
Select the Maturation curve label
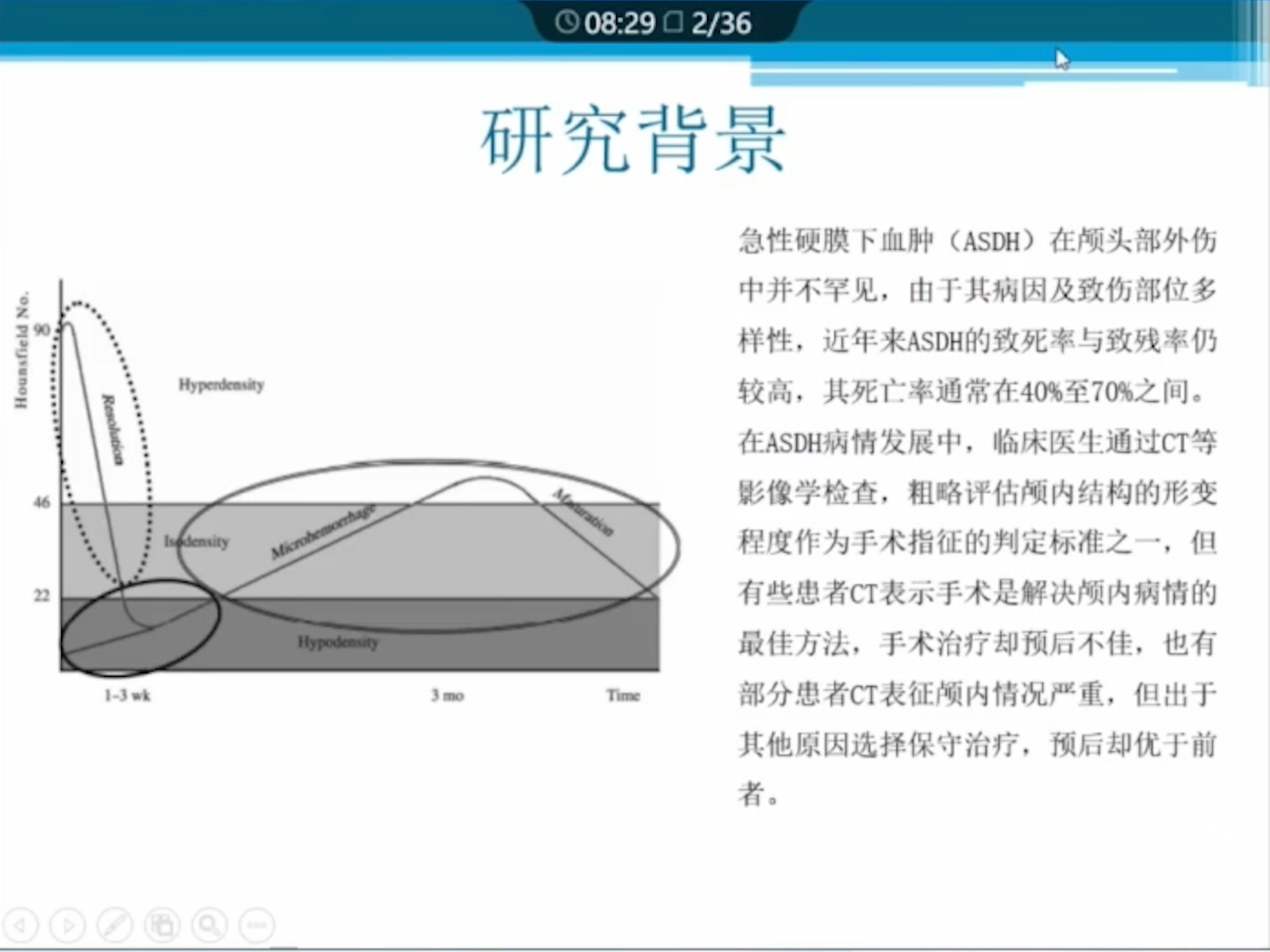pos(583,512)
